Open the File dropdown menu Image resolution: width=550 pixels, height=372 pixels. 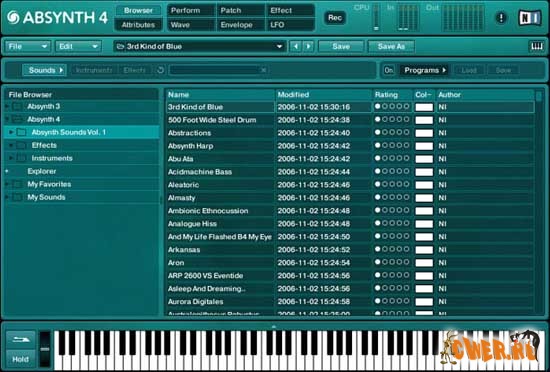(27, 46)
